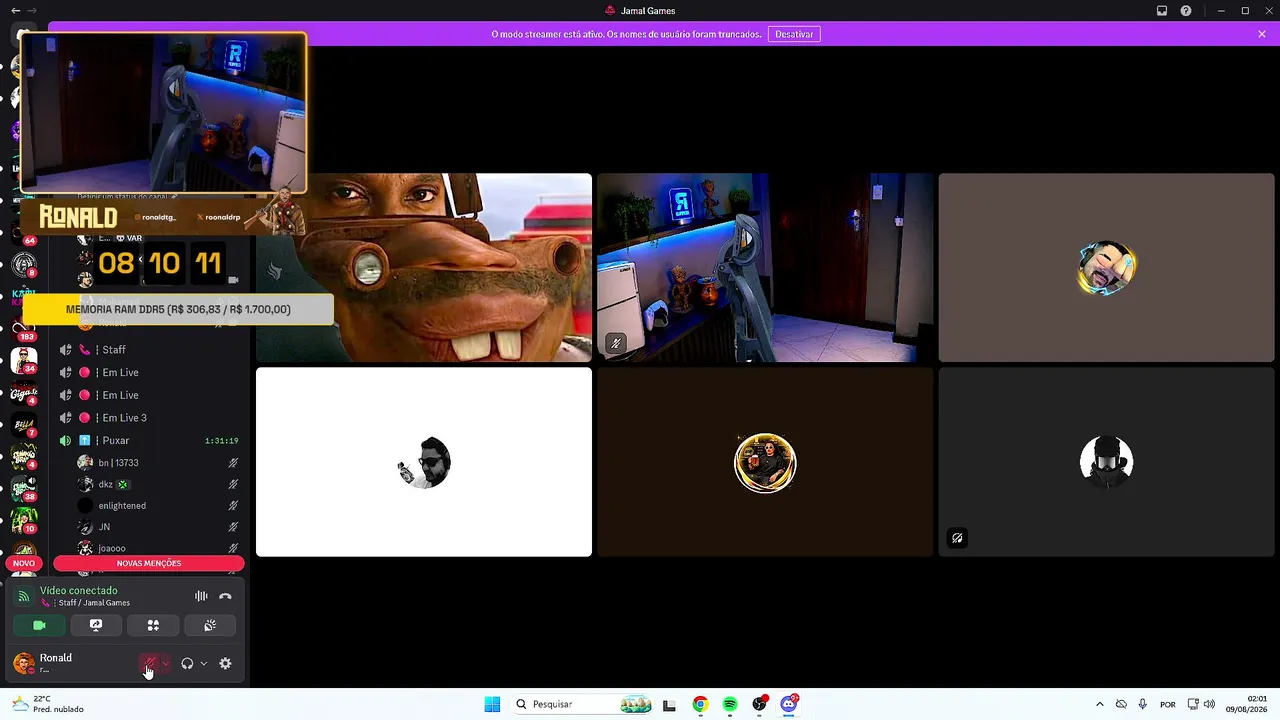Dismiss the streamer mode banner
This screenshot has width=1280, height=720.
(1262, 34)
